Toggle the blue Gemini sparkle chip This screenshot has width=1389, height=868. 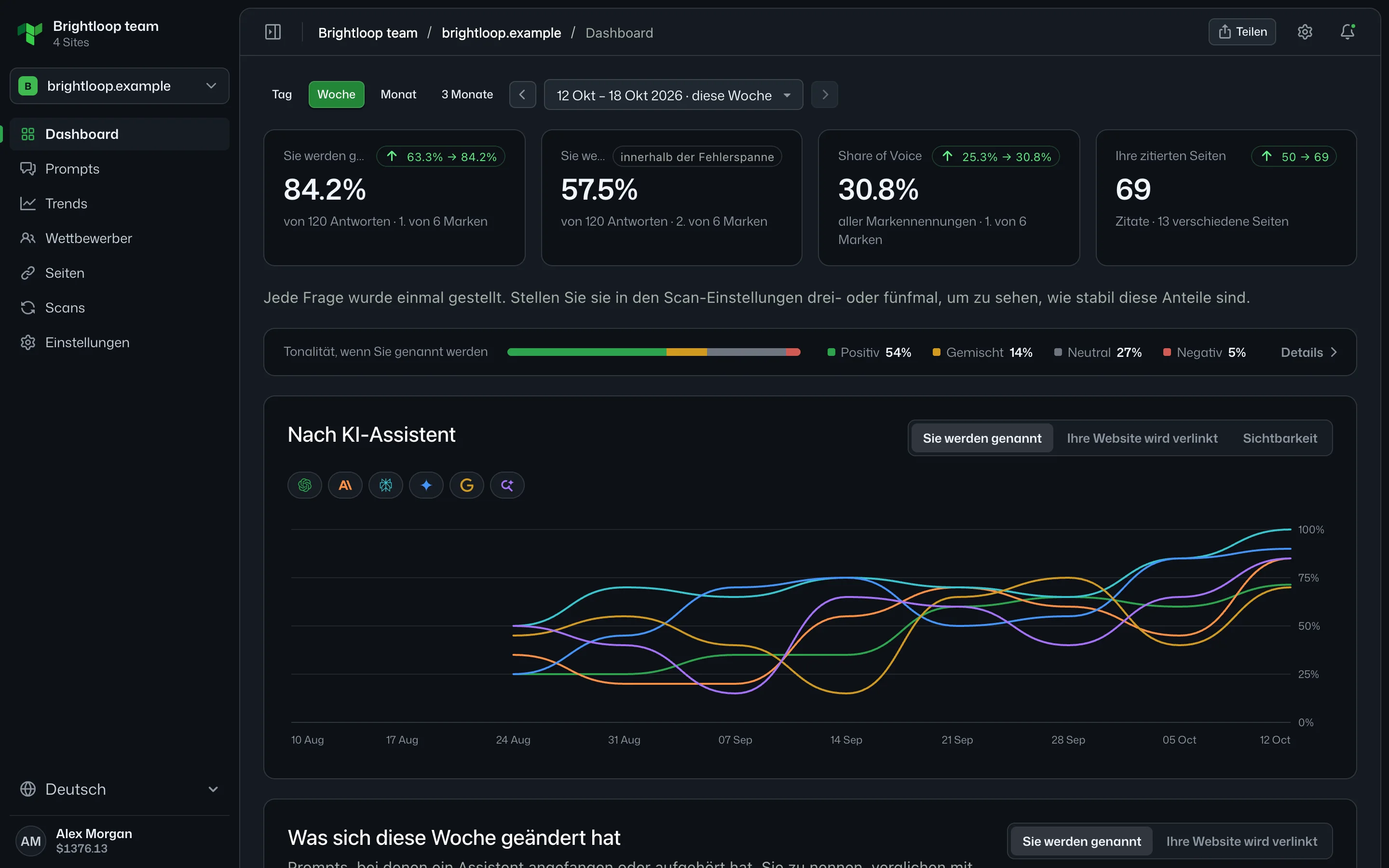pyautogui.click(x=426, y=485)
